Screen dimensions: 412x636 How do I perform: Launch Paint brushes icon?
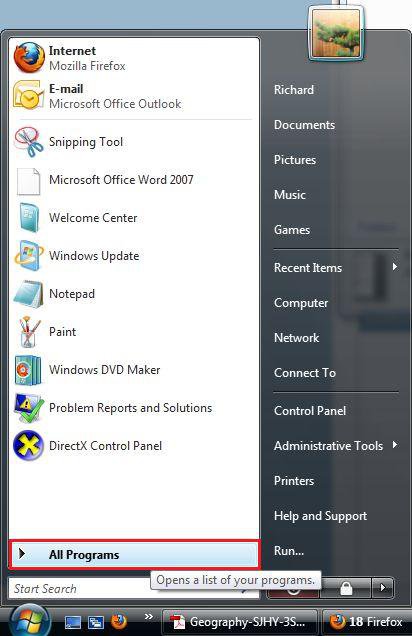[x=28, y=332]
